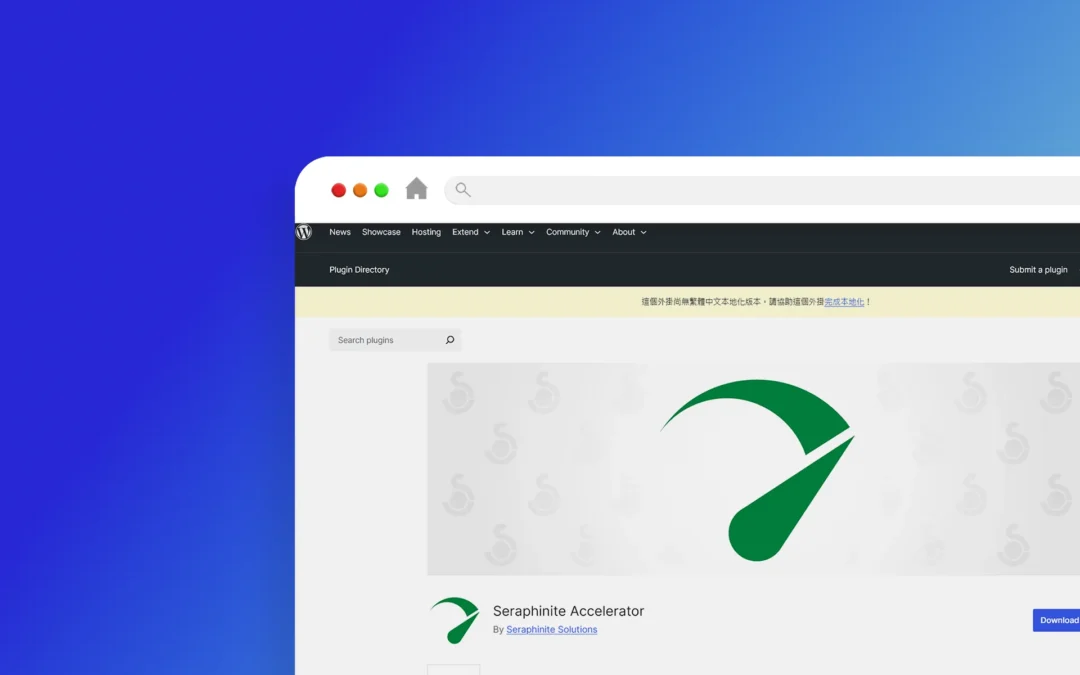Click the Seraphinite Accelerator title text

(568, 611)
